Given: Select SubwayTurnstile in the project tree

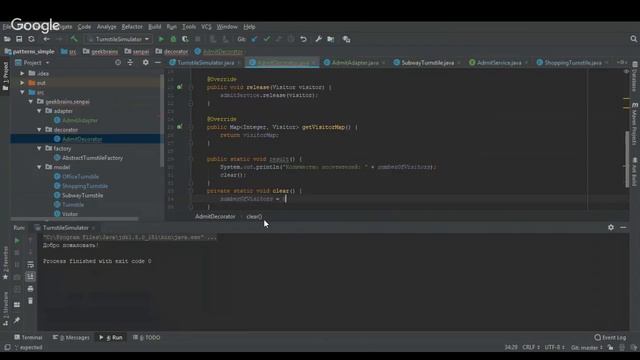Looking at the screenshot, I should (82, 196).
